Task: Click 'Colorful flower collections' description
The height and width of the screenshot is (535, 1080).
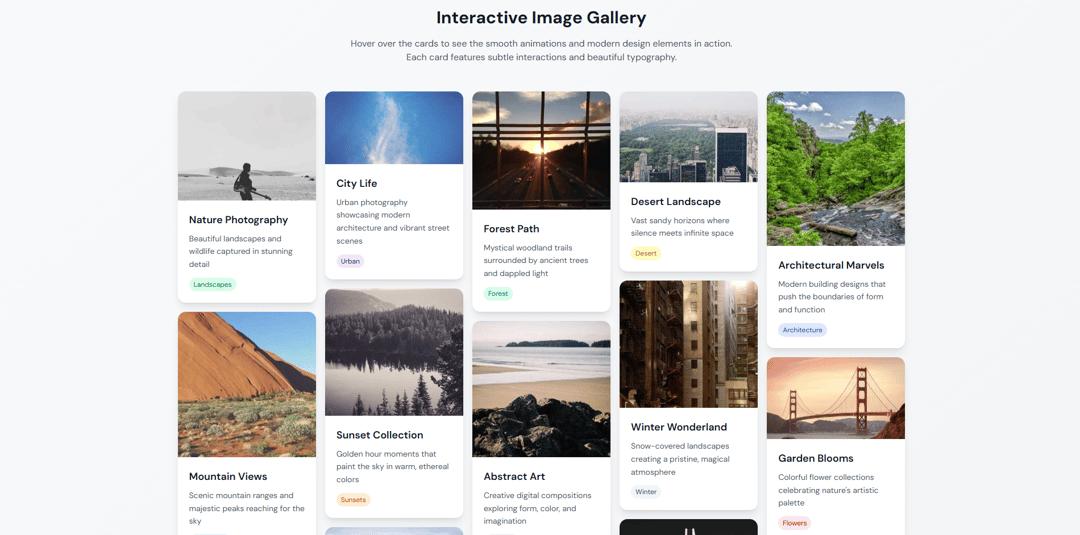Action: point(826,490)
